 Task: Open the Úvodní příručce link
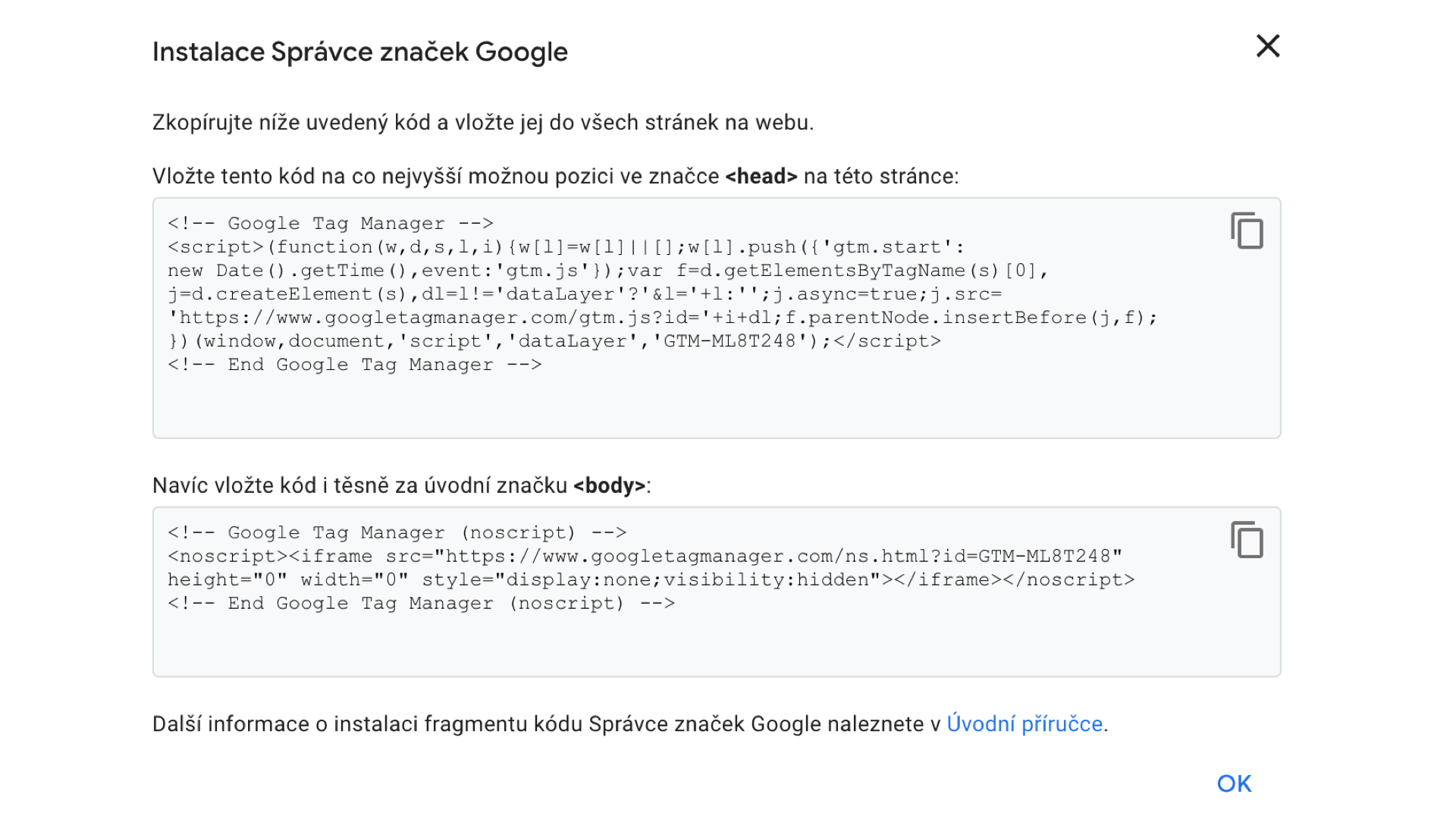(x=1025, y=724)
